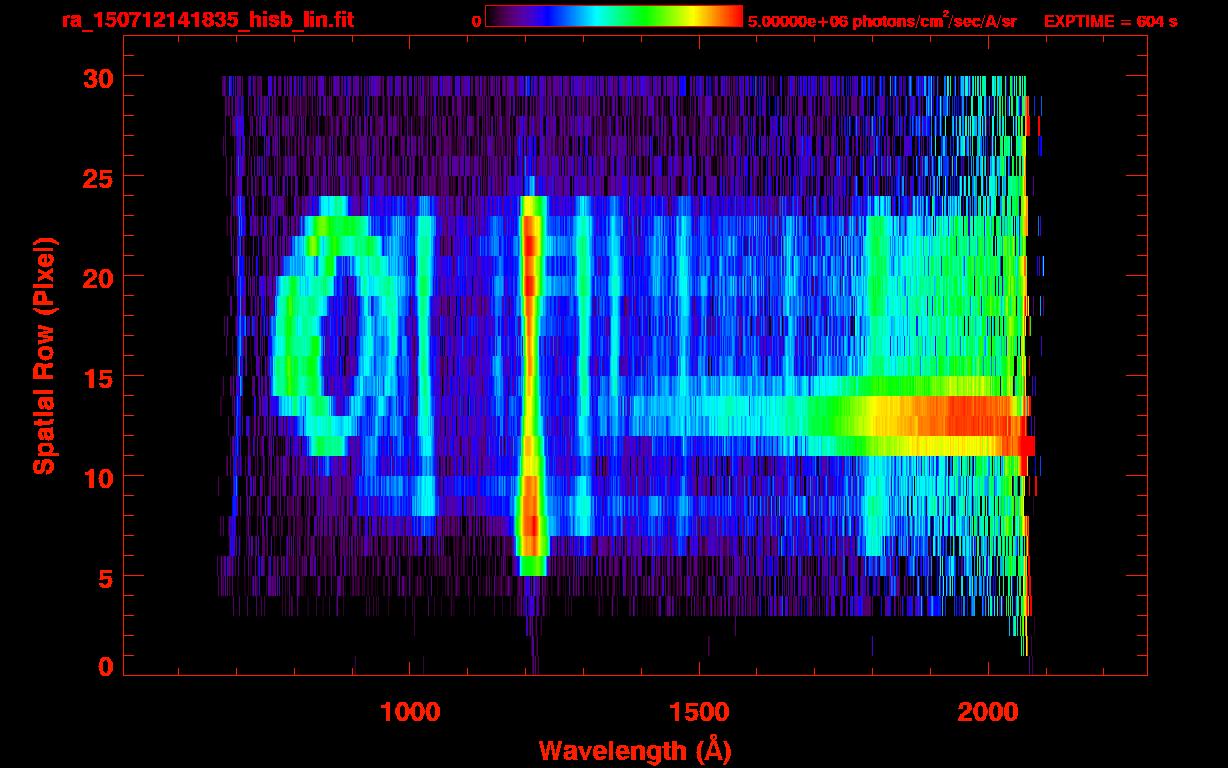This screenshot has height=768, width=1228.
Task: Click the colorbar minimum label 0
Action: pyautogui.click(x=476, y=21)
